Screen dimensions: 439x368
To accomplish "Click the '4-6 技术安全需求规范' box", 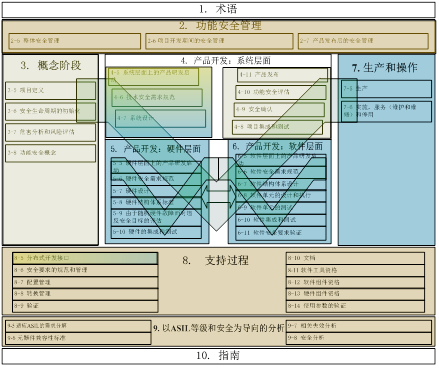I will pos(157,97).
